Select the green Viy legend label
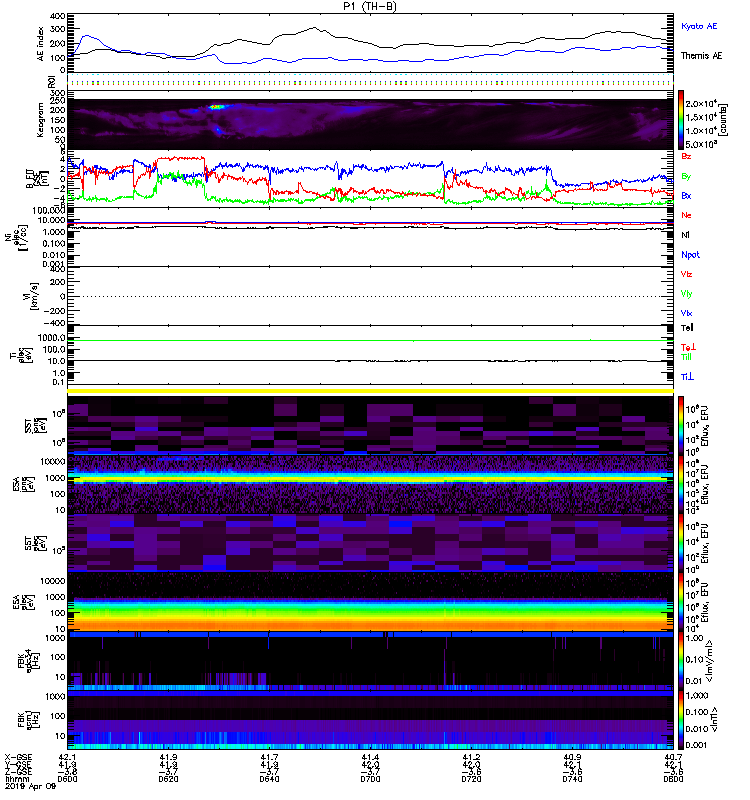The width and height of the screenshot is (750, 800). click(x=686, y=294)
